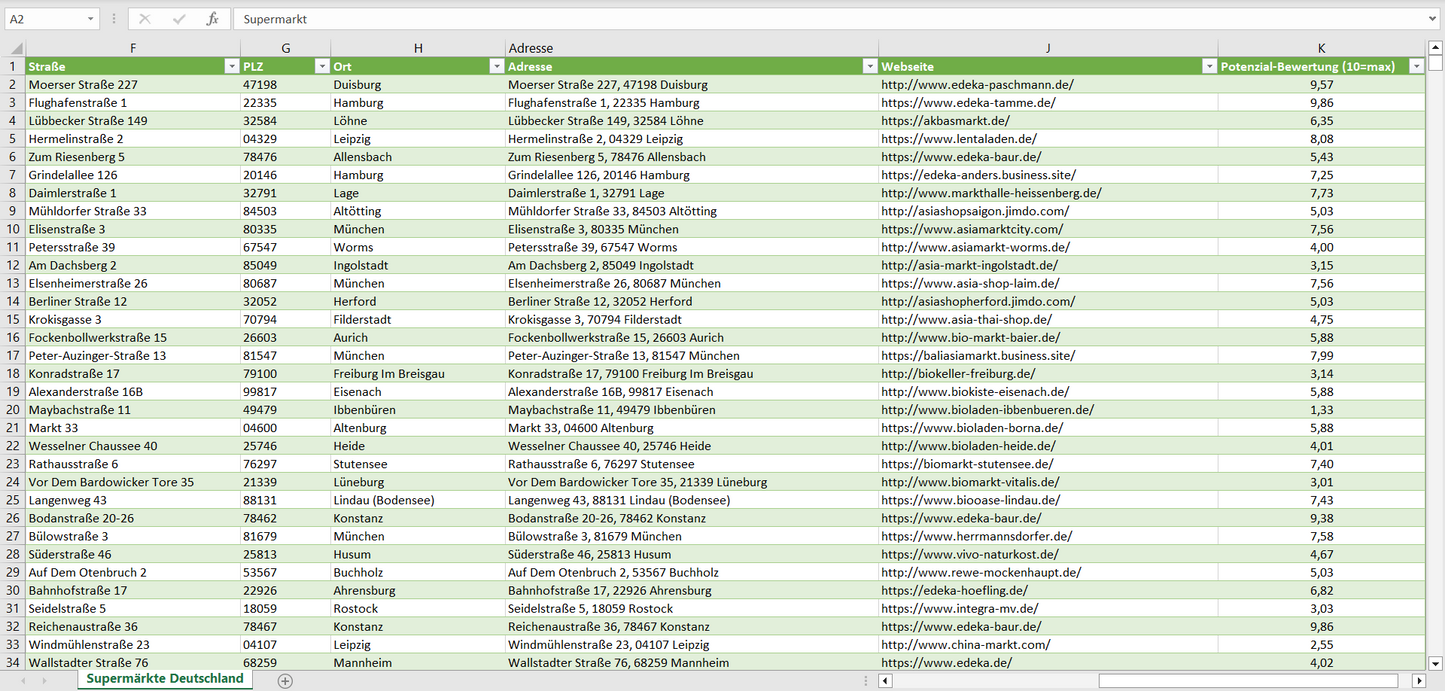Click the Enter checkmark icon in formula bar
Screen dimensions: 1445x691
click(179, 19)
